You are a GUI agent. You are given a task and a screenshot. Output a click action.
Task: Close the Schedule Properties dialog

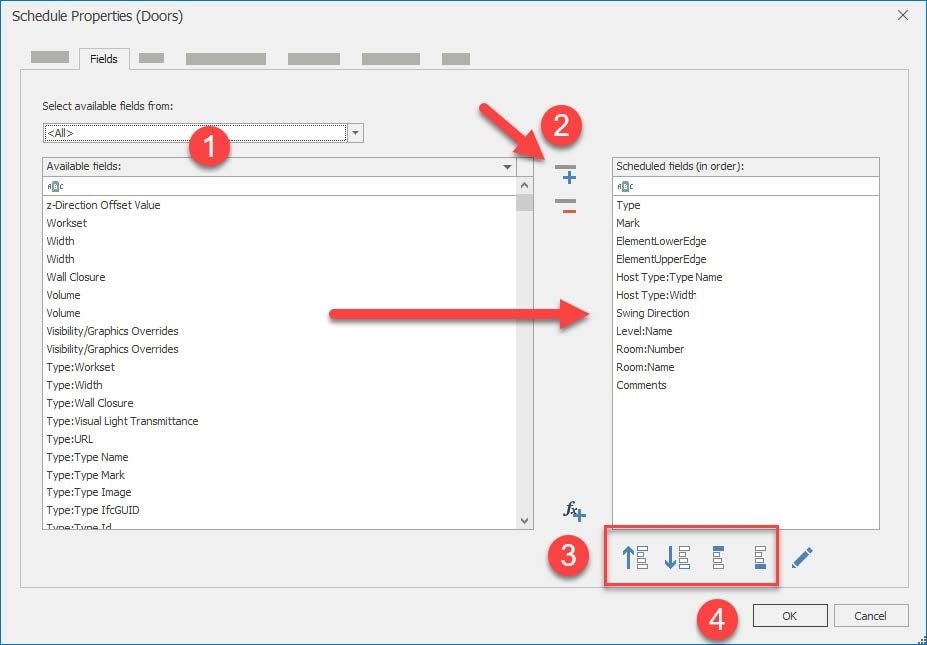903,15
